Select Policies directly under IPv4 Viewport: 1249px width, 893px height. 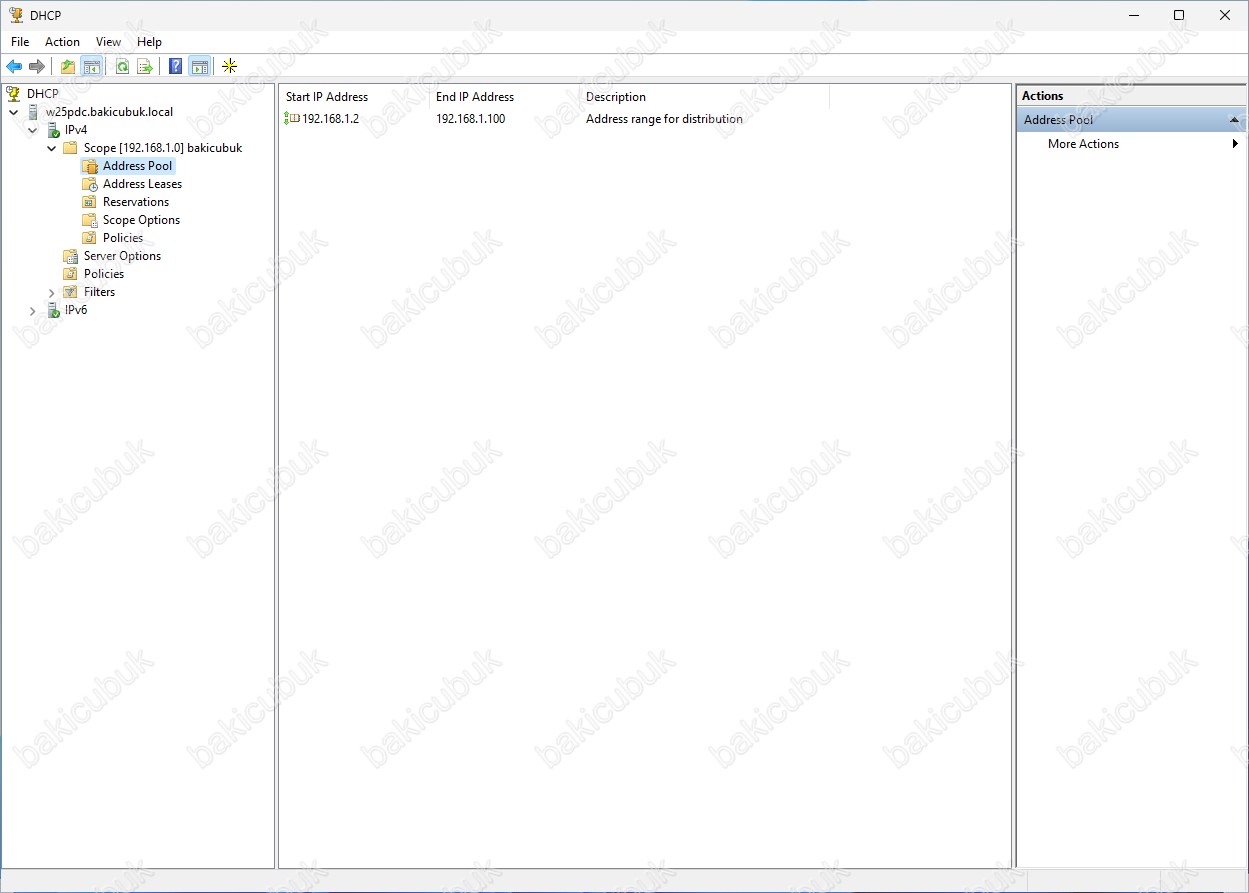(104, 274)
